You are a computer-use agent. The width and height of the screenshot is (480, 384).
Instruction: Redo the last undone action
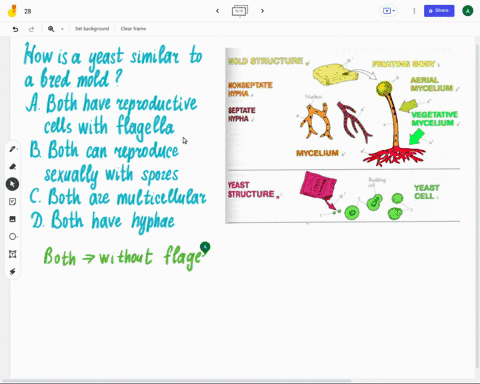(31, 29)
